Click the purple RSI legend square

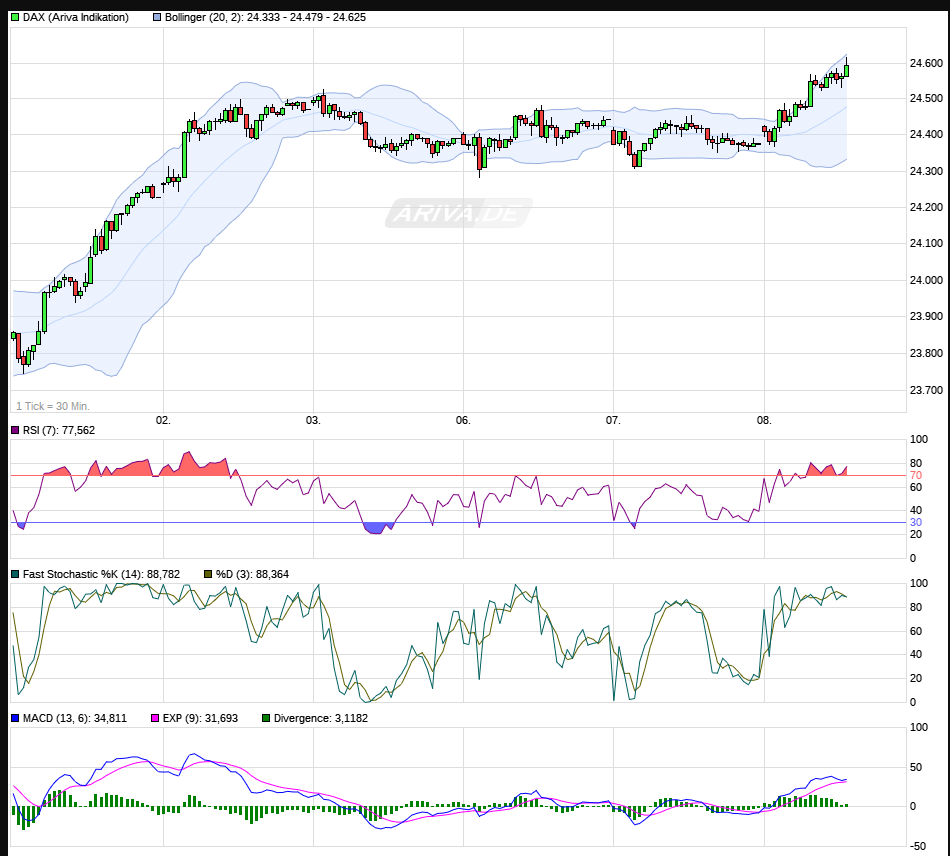[x=15, y=430]
